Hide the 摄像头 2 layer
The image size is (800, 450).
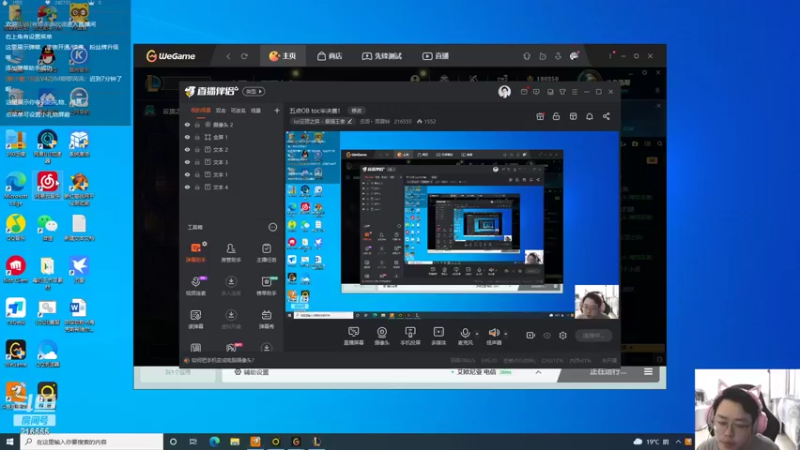coord(187,124)
